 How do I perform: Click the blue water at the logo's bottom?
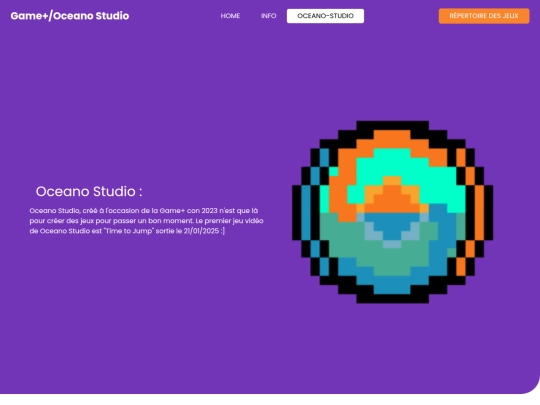point(392,286)
